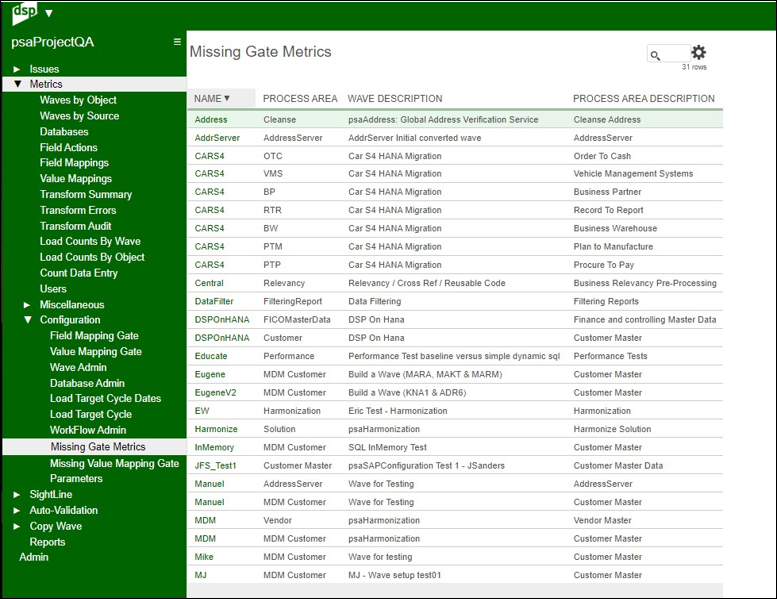The width and height of the screenshot is (777, 599).
Task: Open Missing Value Mapping Gate
Action: (114, 464)
